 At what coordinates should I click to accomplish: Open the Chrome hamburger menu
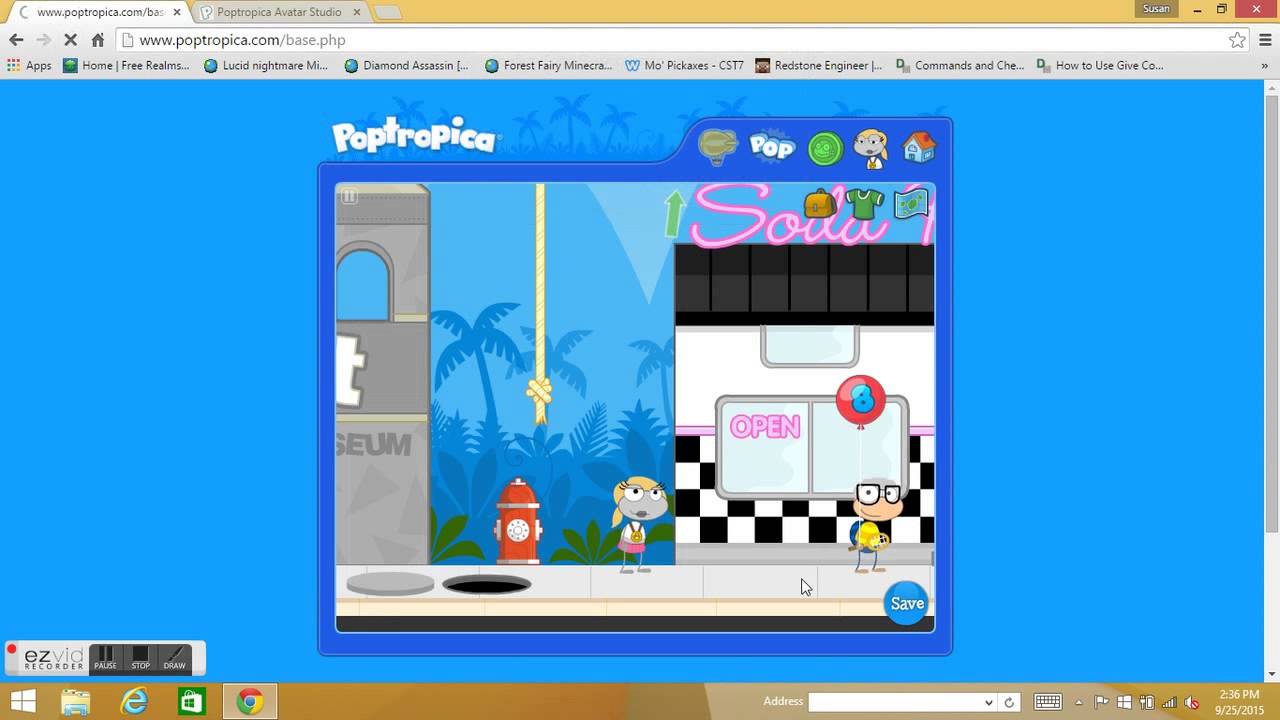(1264, 40)
